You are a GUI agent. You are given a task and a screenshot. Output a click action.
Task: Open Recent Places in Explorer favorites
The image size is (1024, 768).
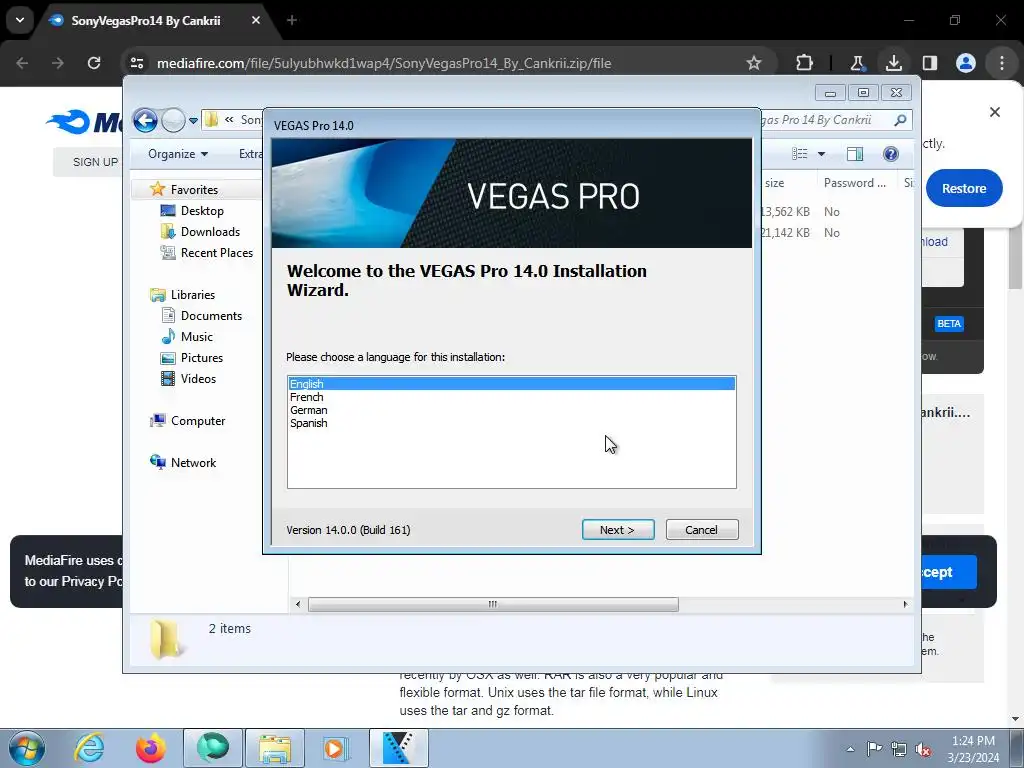[216, 252]
